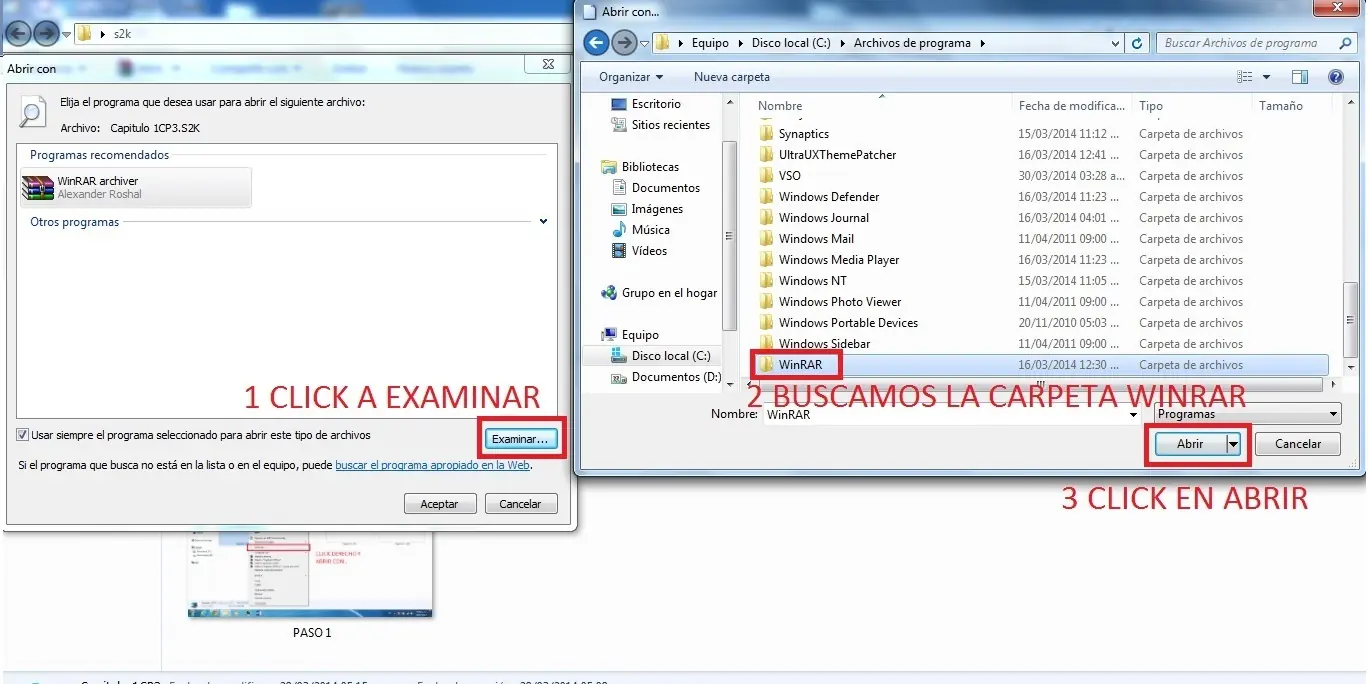Screen dimensions: 1368x684
Task: Sort by Fecha de modificación column
Action: point(1072,105)
